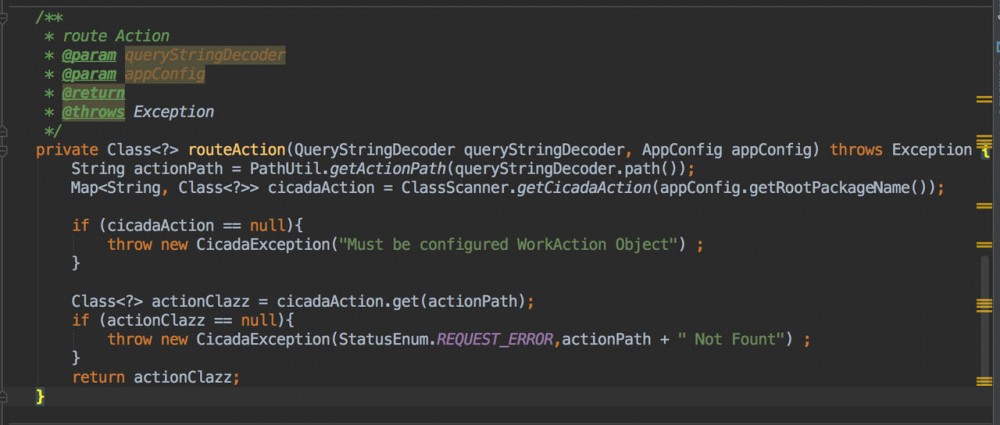
Task: Click the @return Javadoc tag
Action: (x=93, y=93)
